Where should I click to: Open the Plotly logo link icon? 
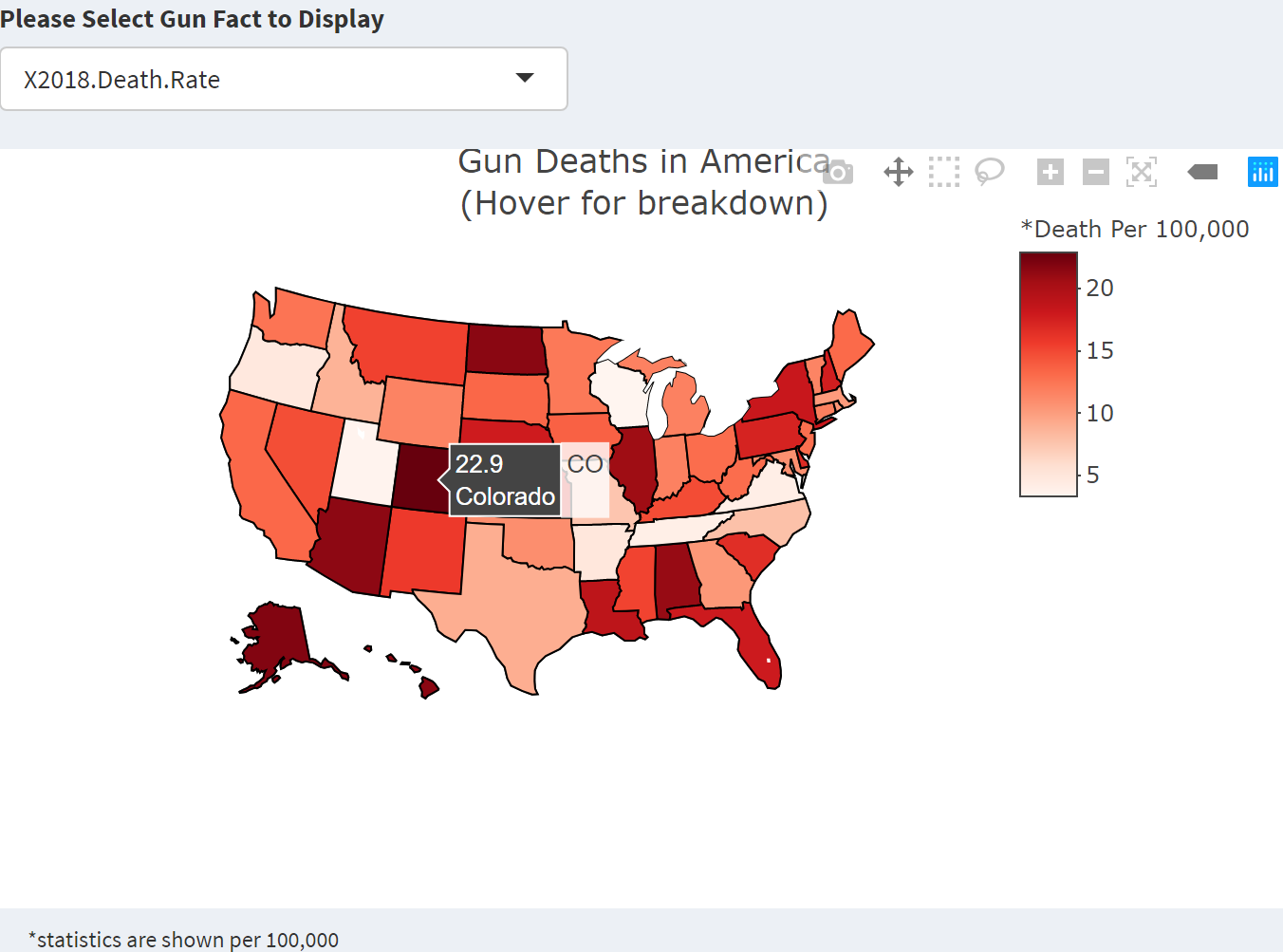1262,172
